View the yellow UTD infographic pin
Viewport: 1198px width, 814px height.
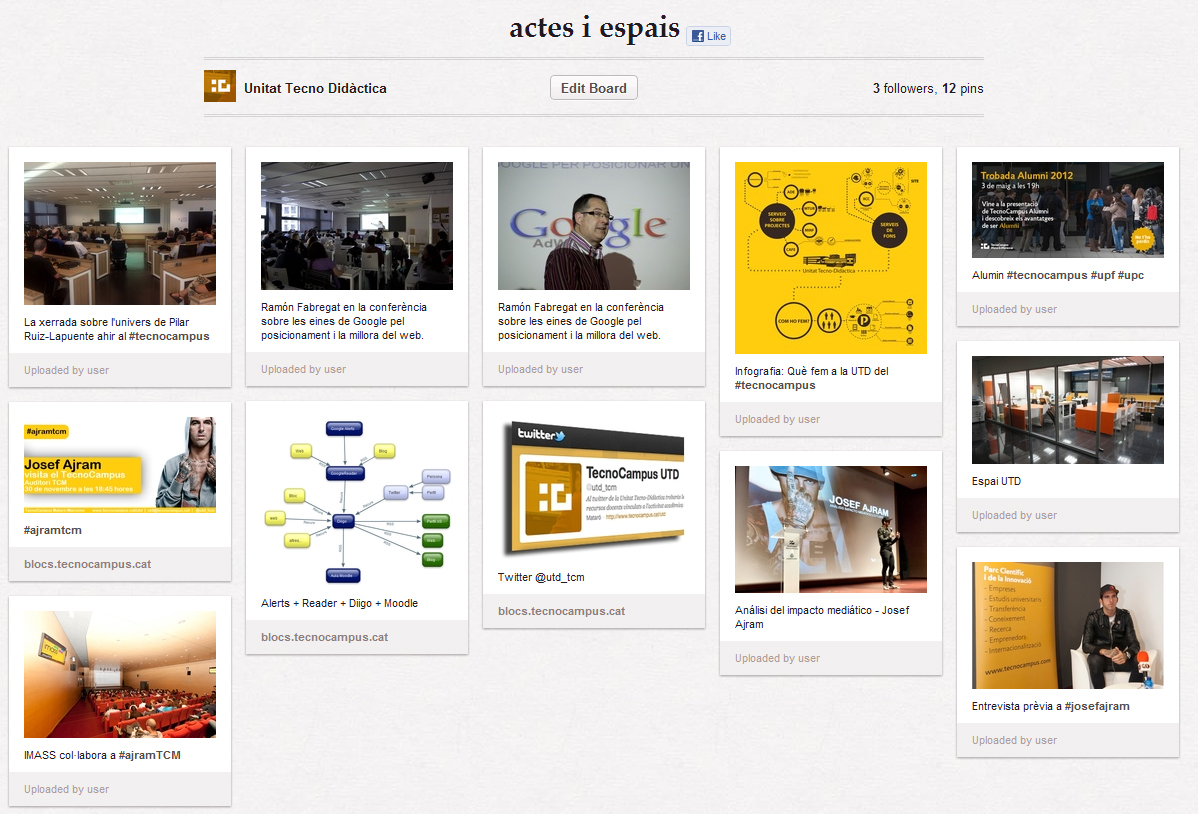(x=831, y=257)
